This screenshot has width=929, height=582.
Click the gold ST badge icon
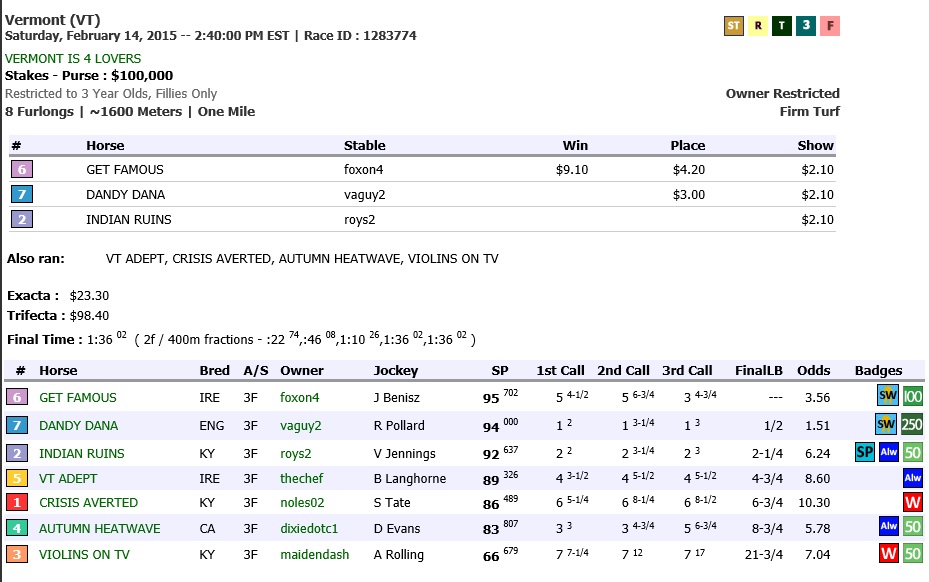[733, 25]
